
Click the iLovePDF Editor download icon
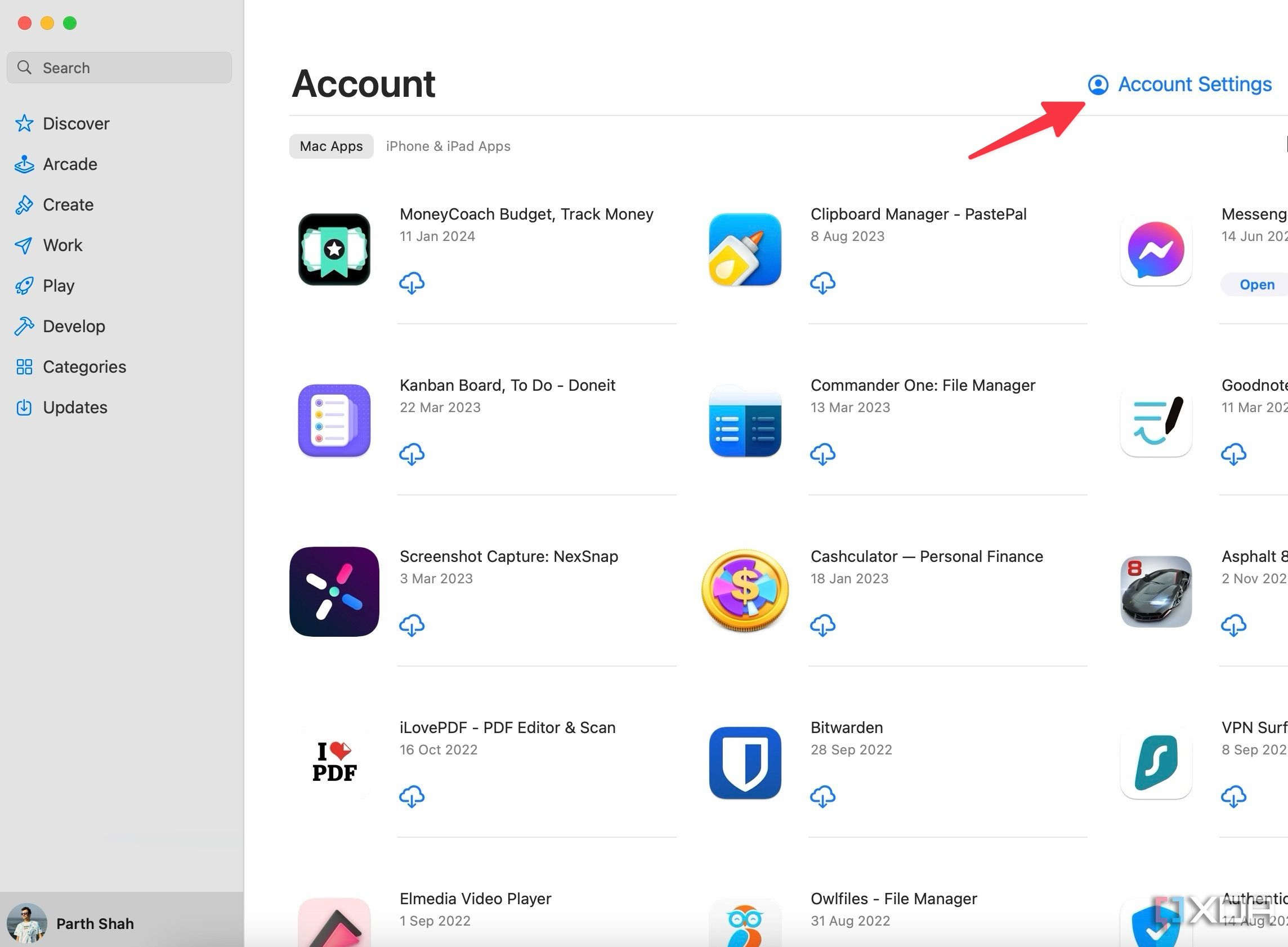click(413, 796)
